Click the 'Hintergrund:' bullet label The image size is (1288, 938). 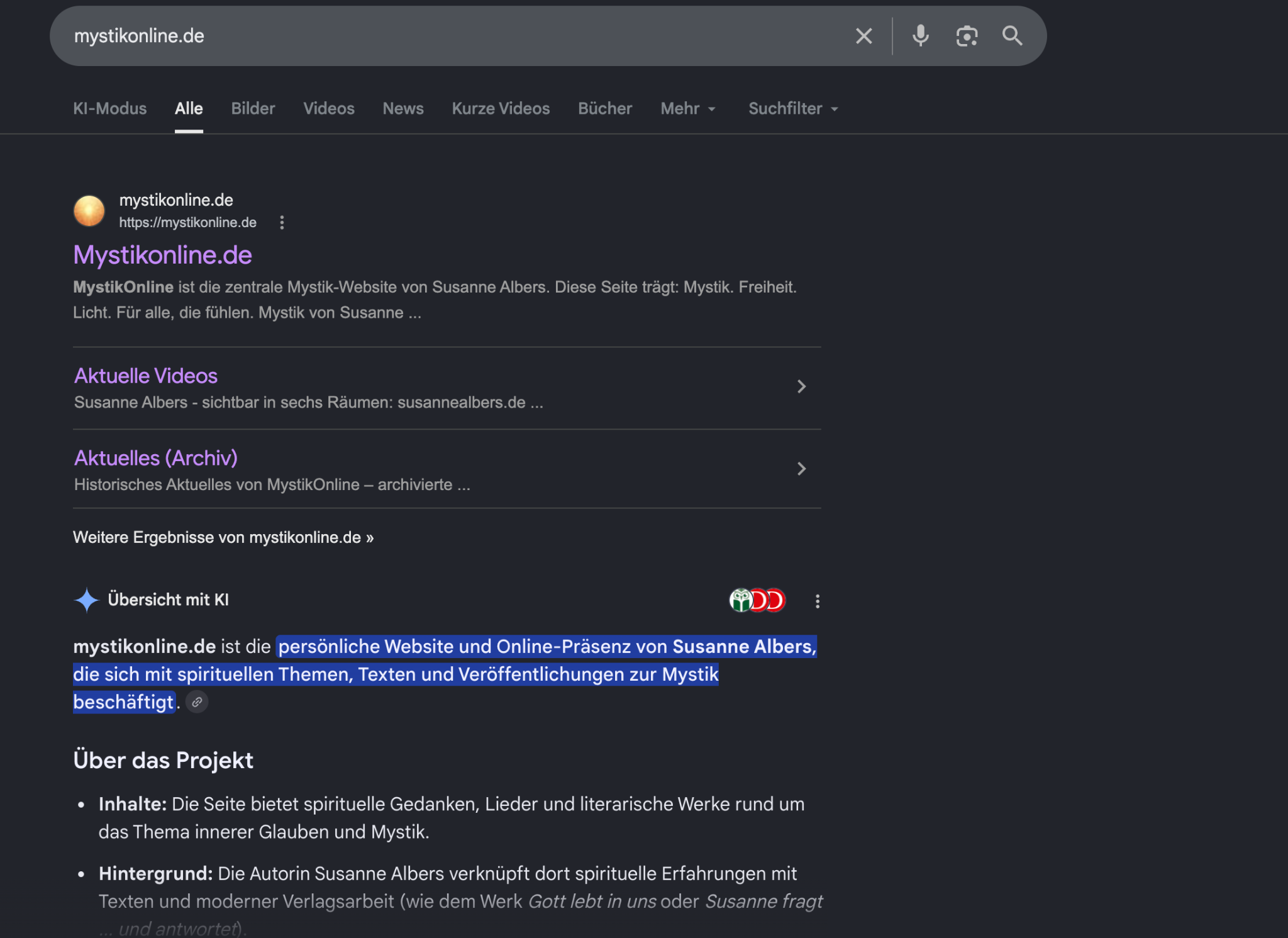(156, 873)
